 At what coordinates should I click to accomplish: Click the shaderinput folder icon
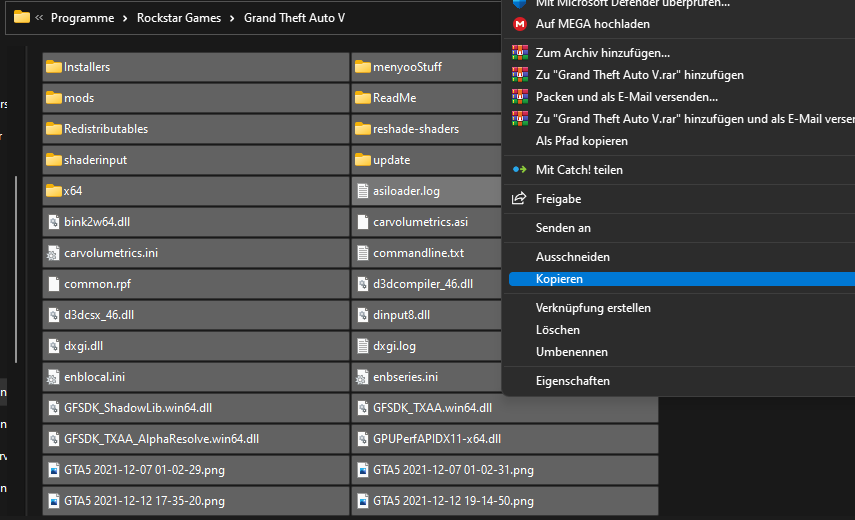pyautogui.click(x=53, y=160)
